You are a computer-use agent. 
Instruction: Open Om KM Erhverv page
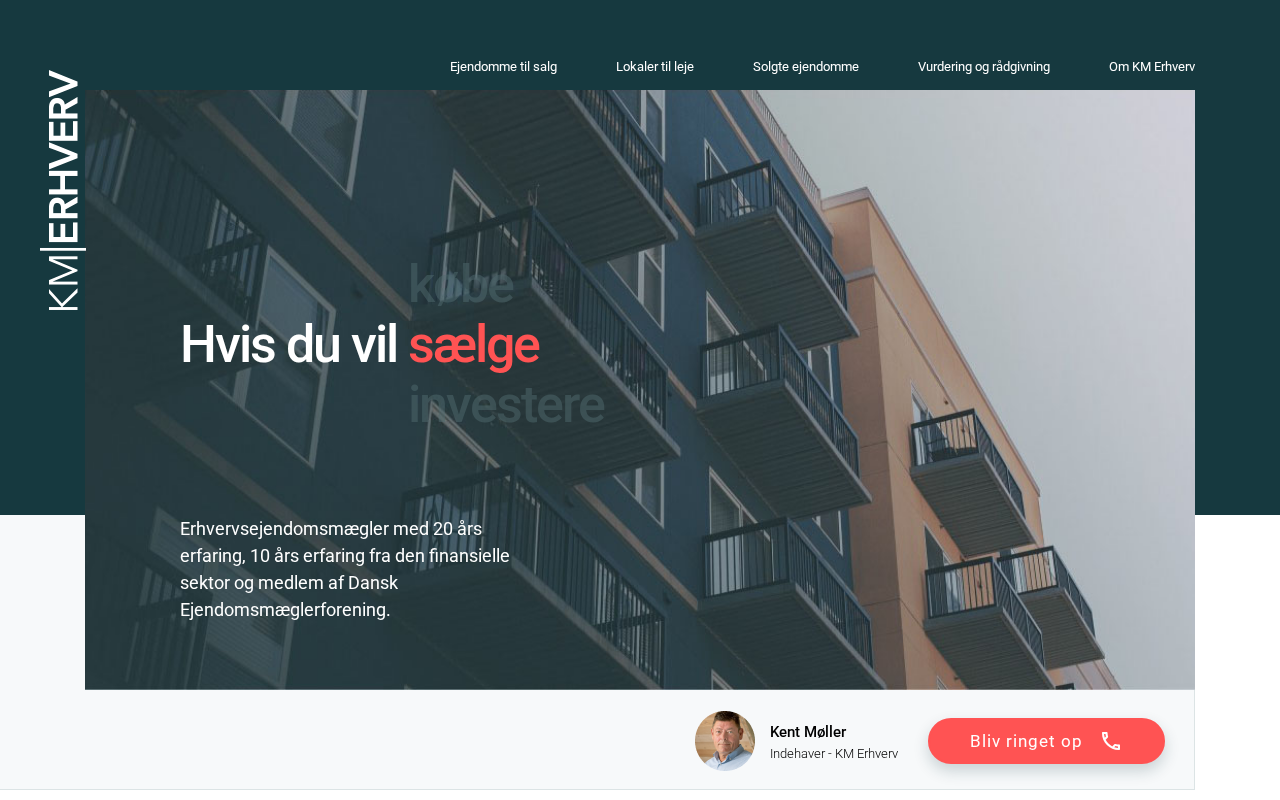click(x=1152, y=67)
